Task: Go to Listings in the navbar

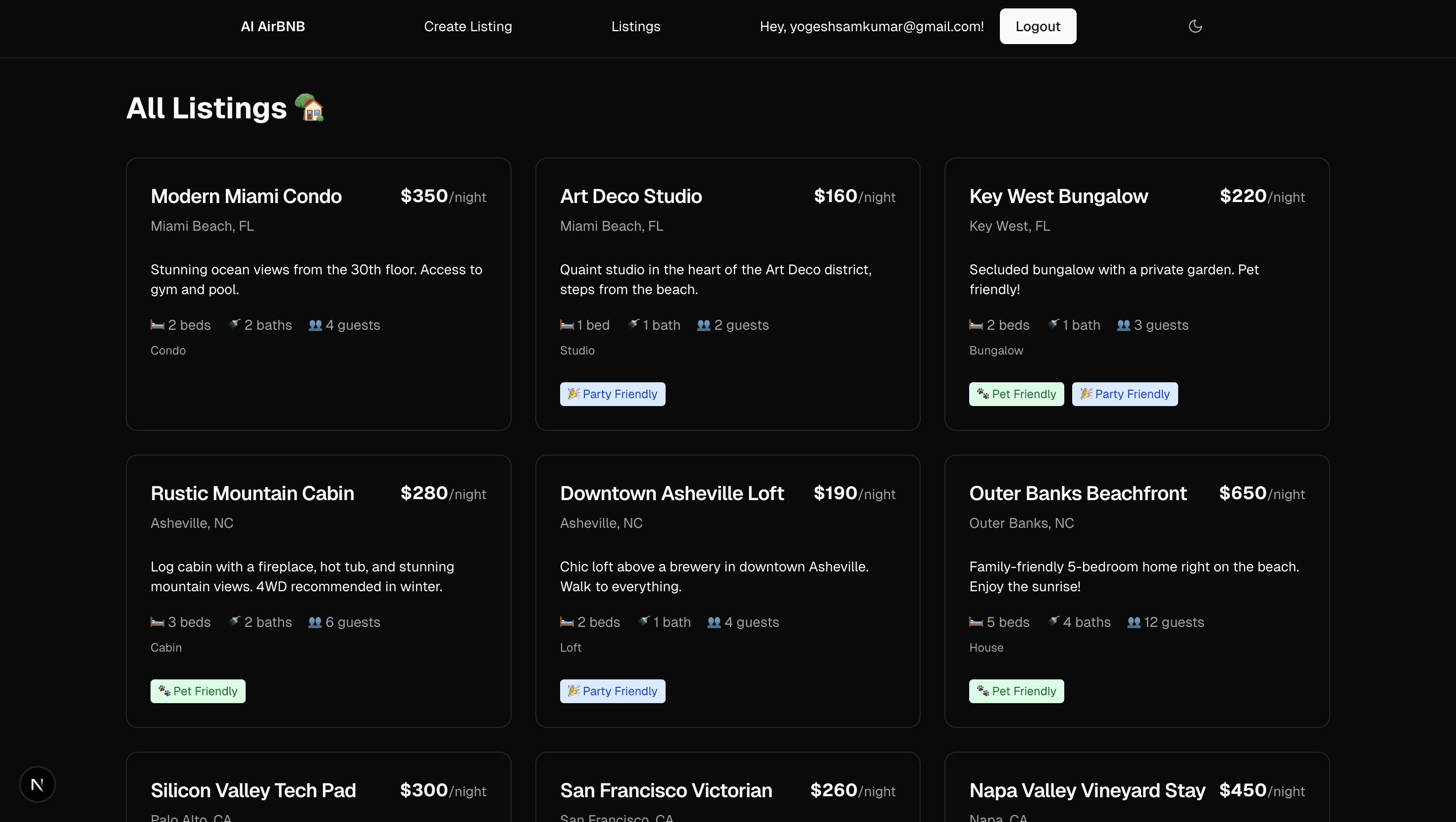Action: coord(635,27)
